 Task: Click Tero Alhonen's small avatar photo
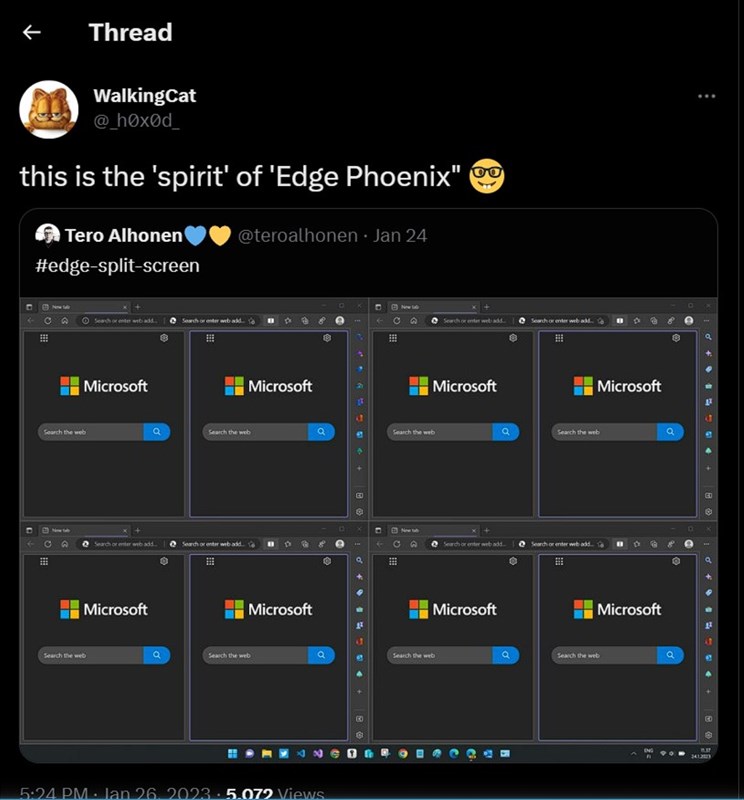(47, 235)
